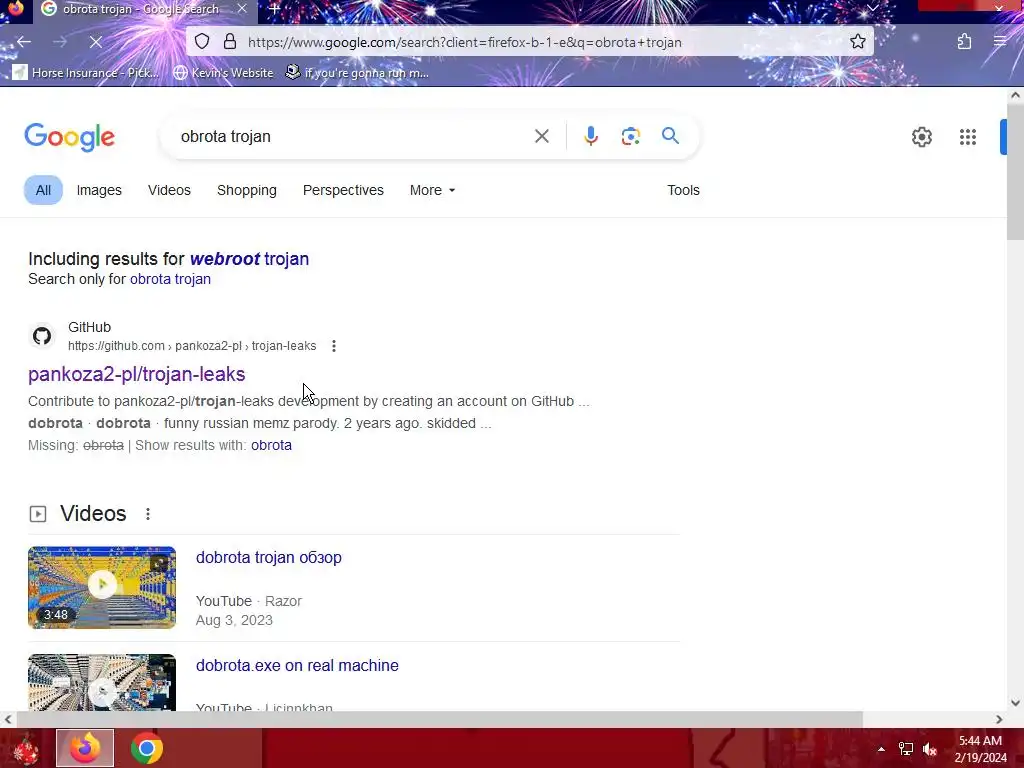Screen dimensions: 1024x768
Task: Open the taskbar clock and date
Action: pyautogui.click(x=980, y=749)
